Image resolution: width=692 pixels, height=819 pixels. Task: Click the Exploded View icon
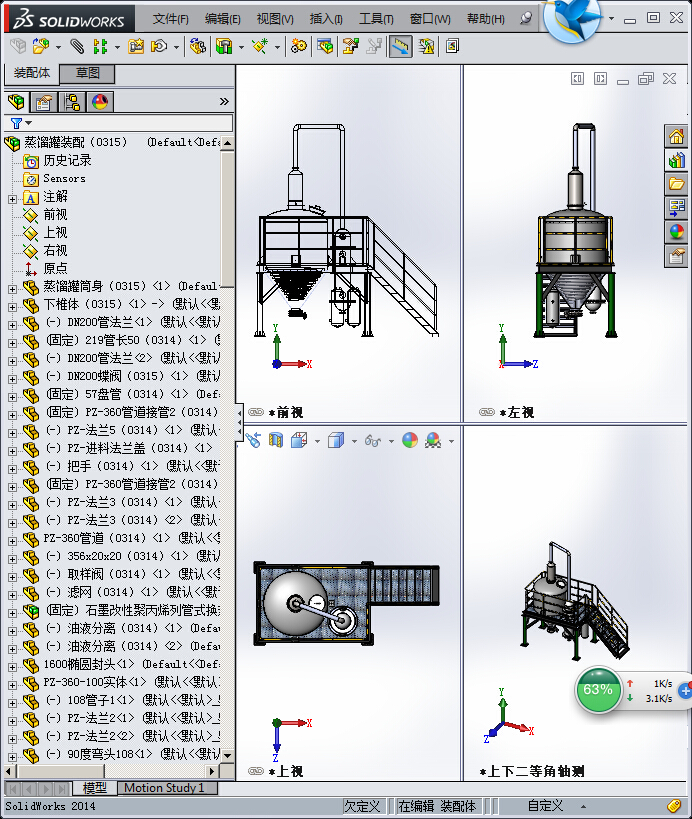pyautogui.click(x=350, y=46)
